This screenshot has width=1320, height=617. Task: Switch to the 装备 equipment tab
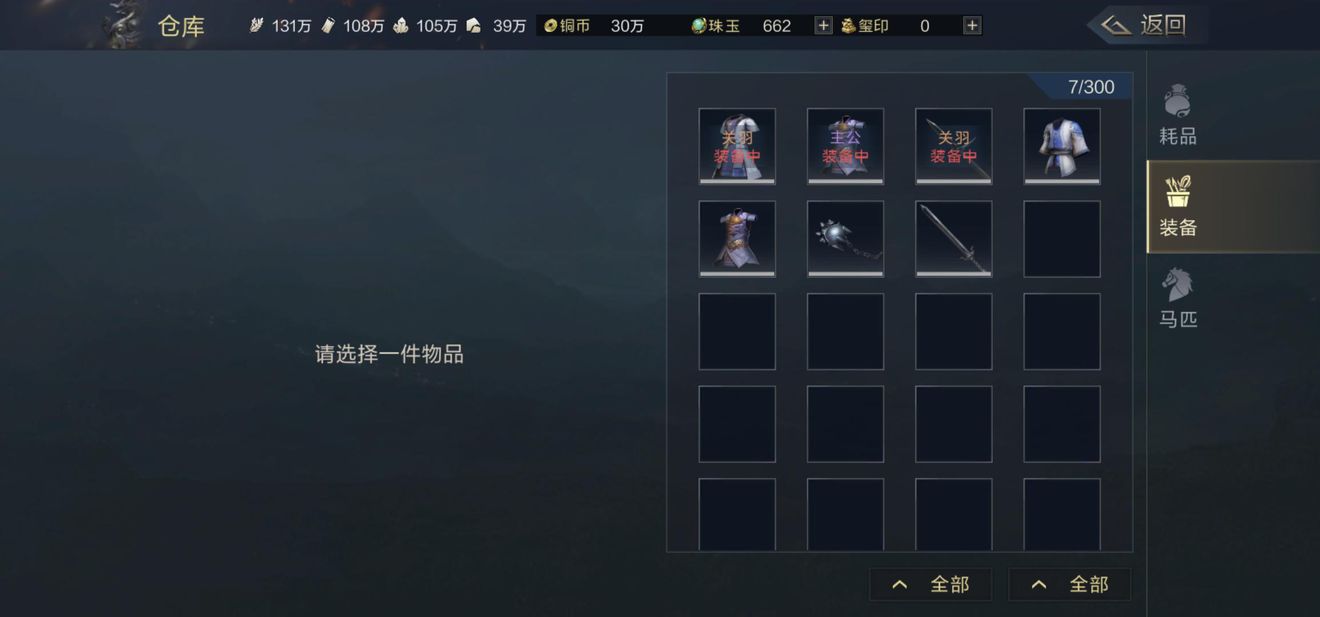[1178, 206]
